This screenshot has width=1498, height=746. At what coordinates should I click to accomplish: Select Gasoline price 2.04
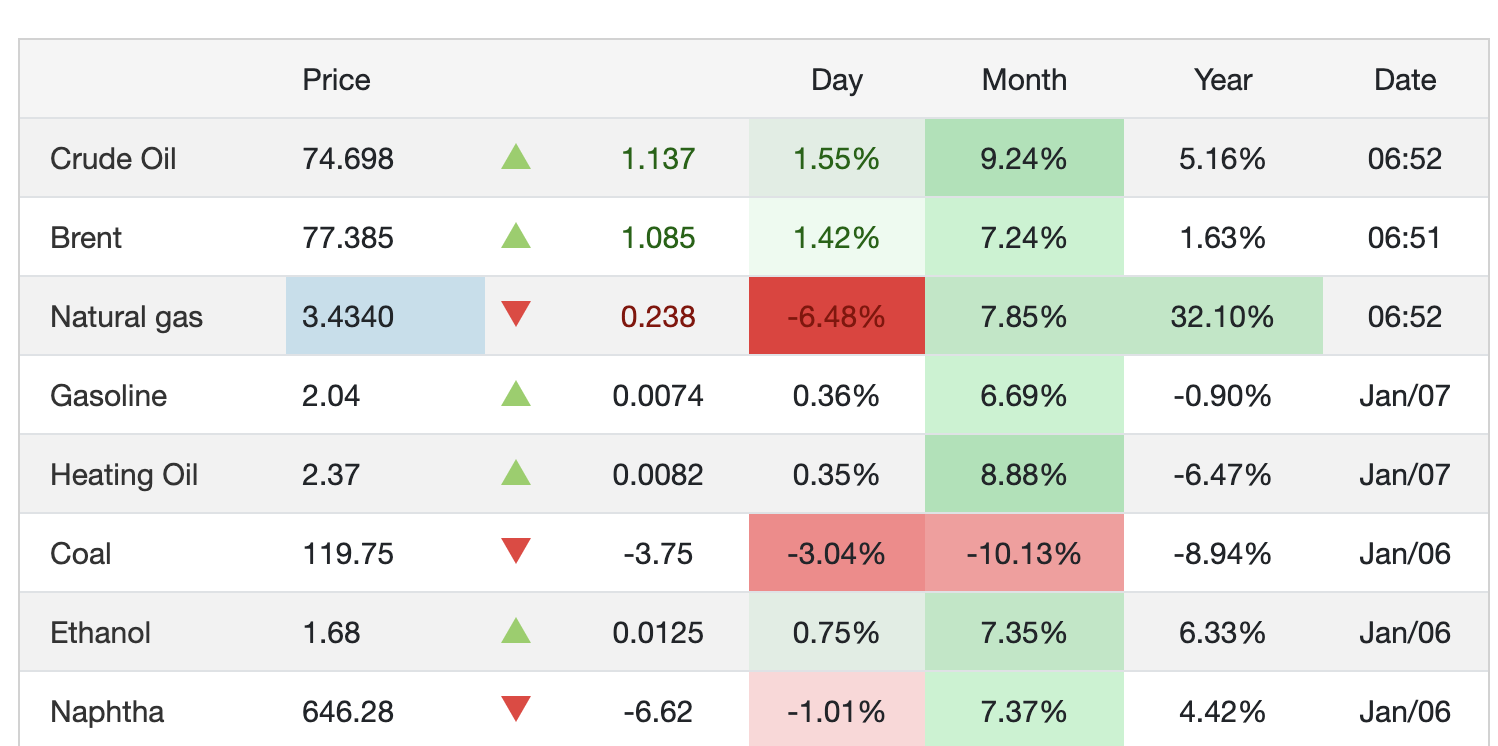(331, 396)
